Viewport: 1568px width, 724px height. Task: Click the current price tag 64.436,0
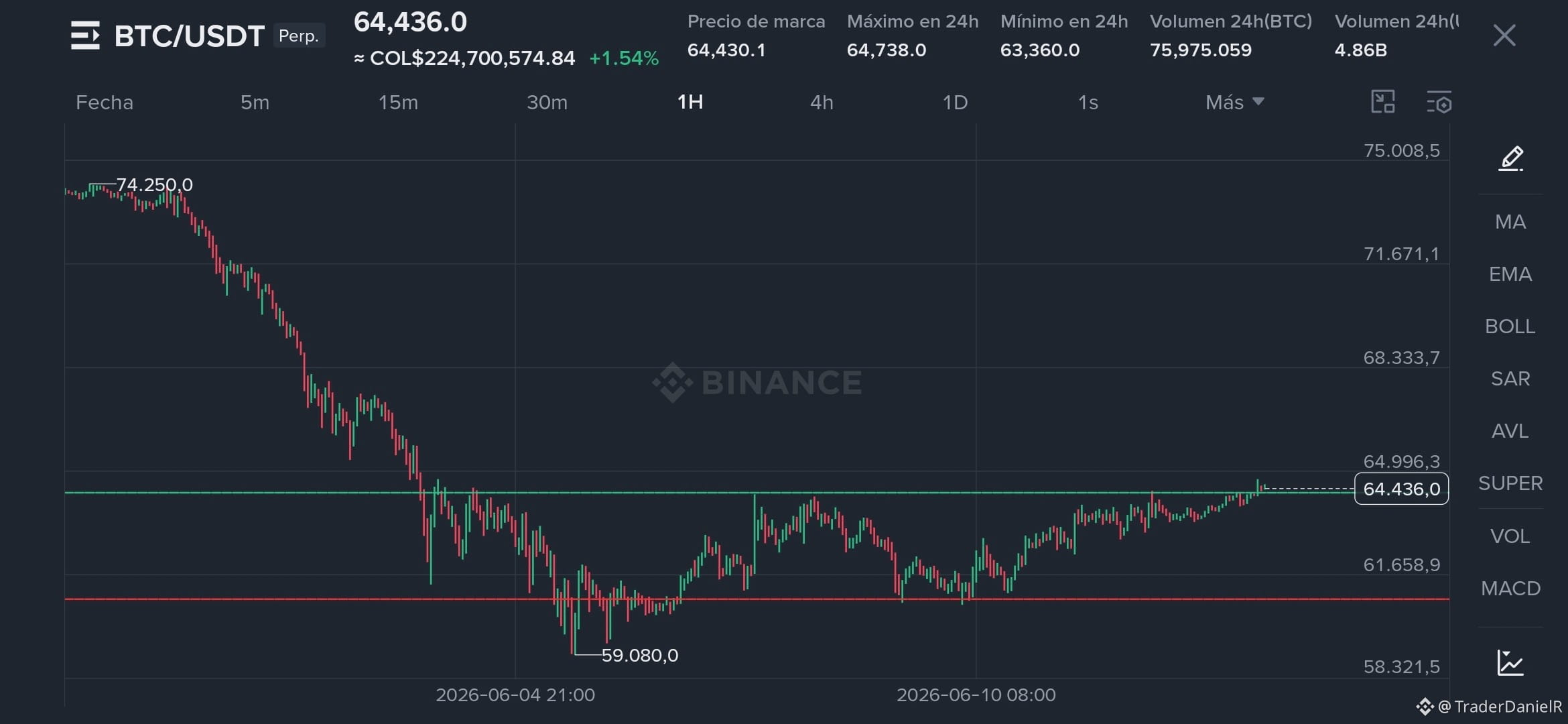[1401, 489]
